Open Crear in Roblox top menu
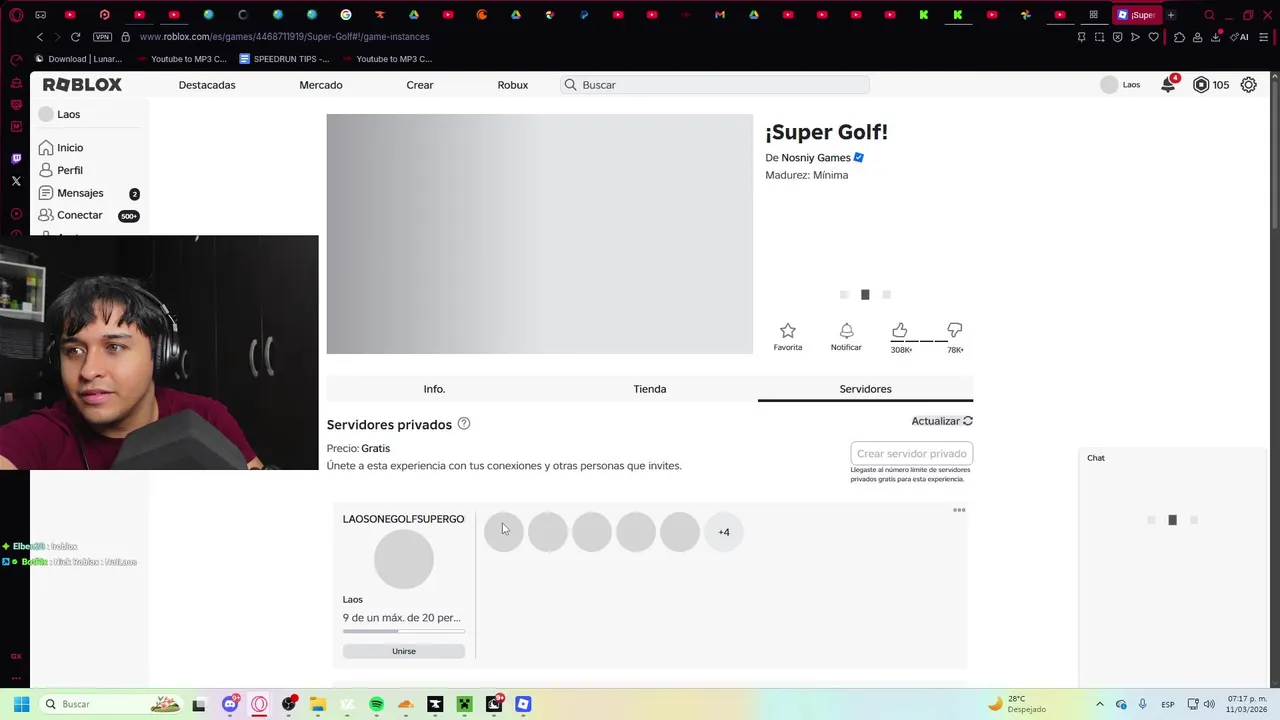This screenshot has width=1280, height=720. coord(420,85)
